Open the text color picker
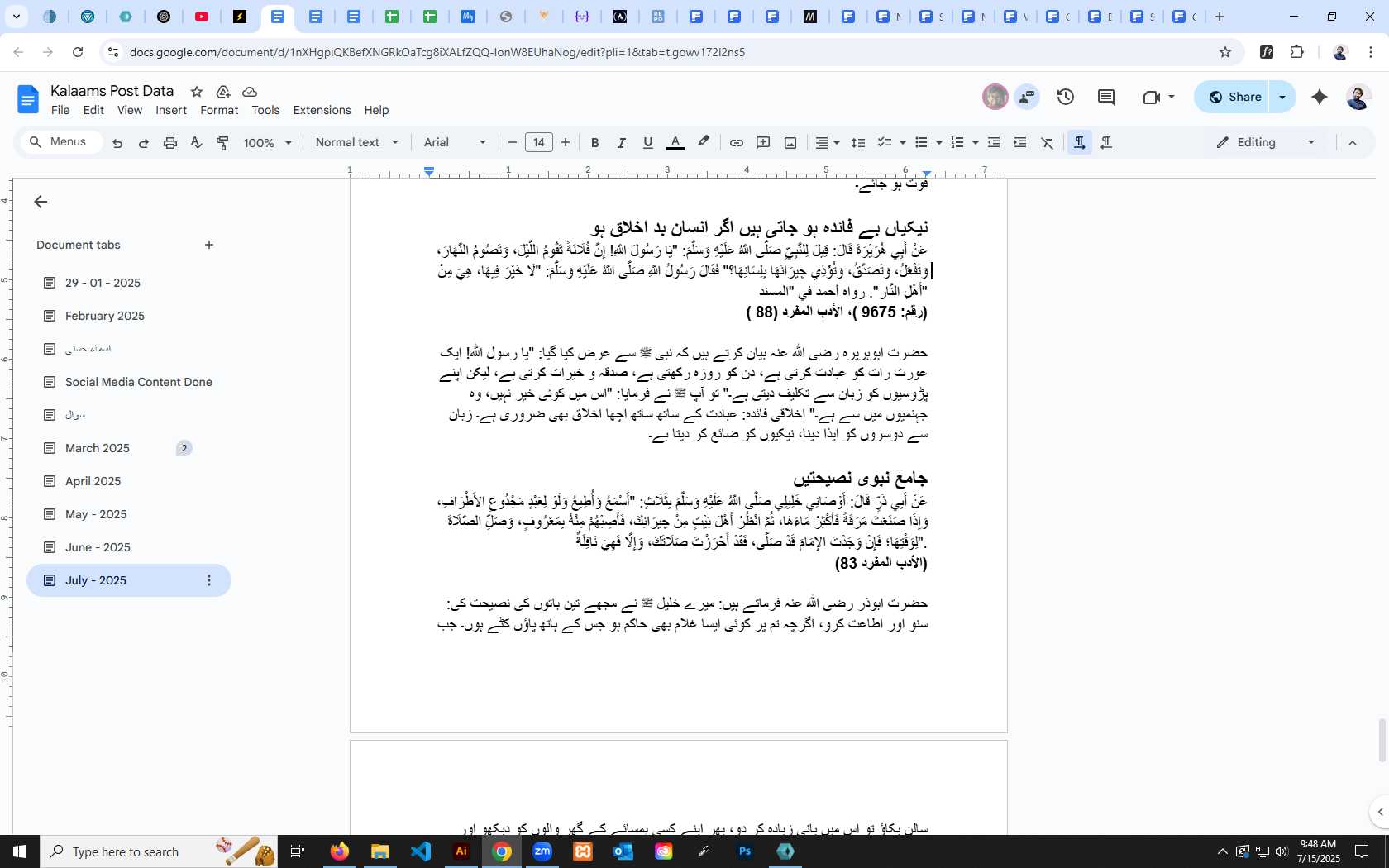Viewport: 1389px width, 868px height. 675,143
